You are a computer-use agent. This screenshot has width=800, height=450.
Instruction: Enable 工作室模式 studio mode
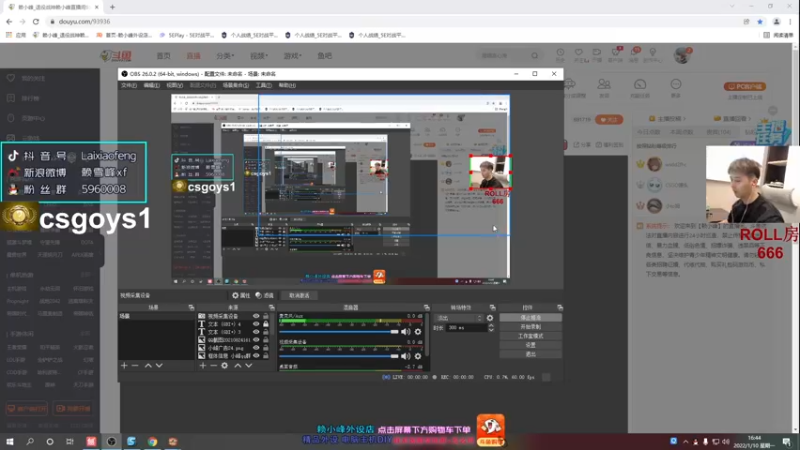click(x=531, y=336)
